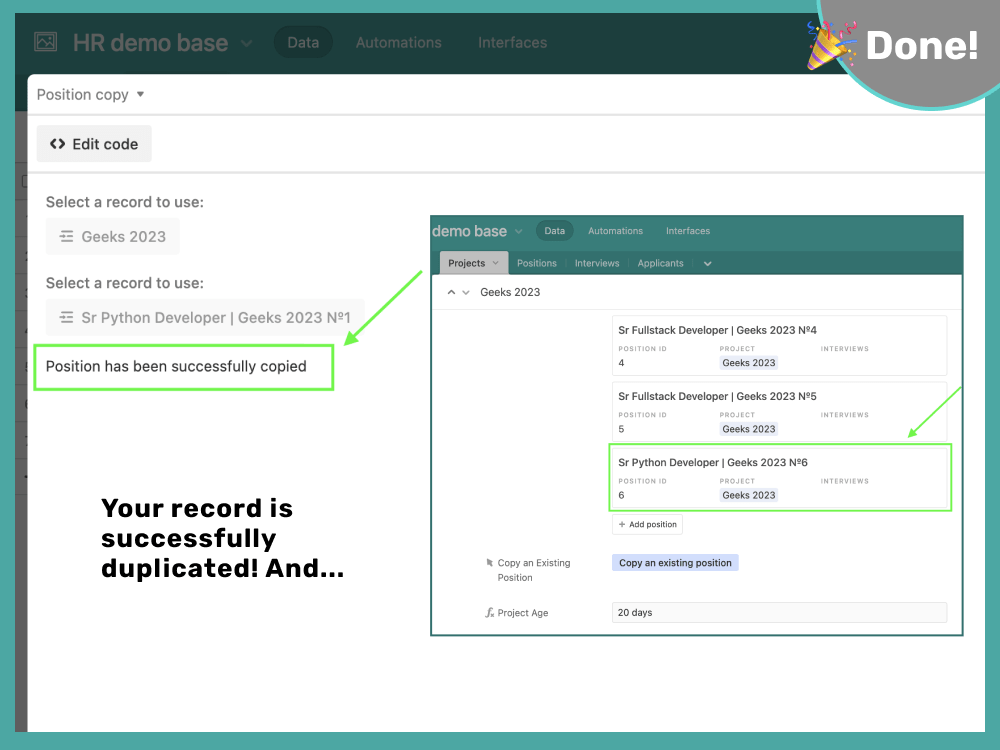The height and width of the screenshot is (750, 1000).
Task: Open Sr Fullstack Developer | Geeks 2023 №4 card
Action: tap(779, 346)
